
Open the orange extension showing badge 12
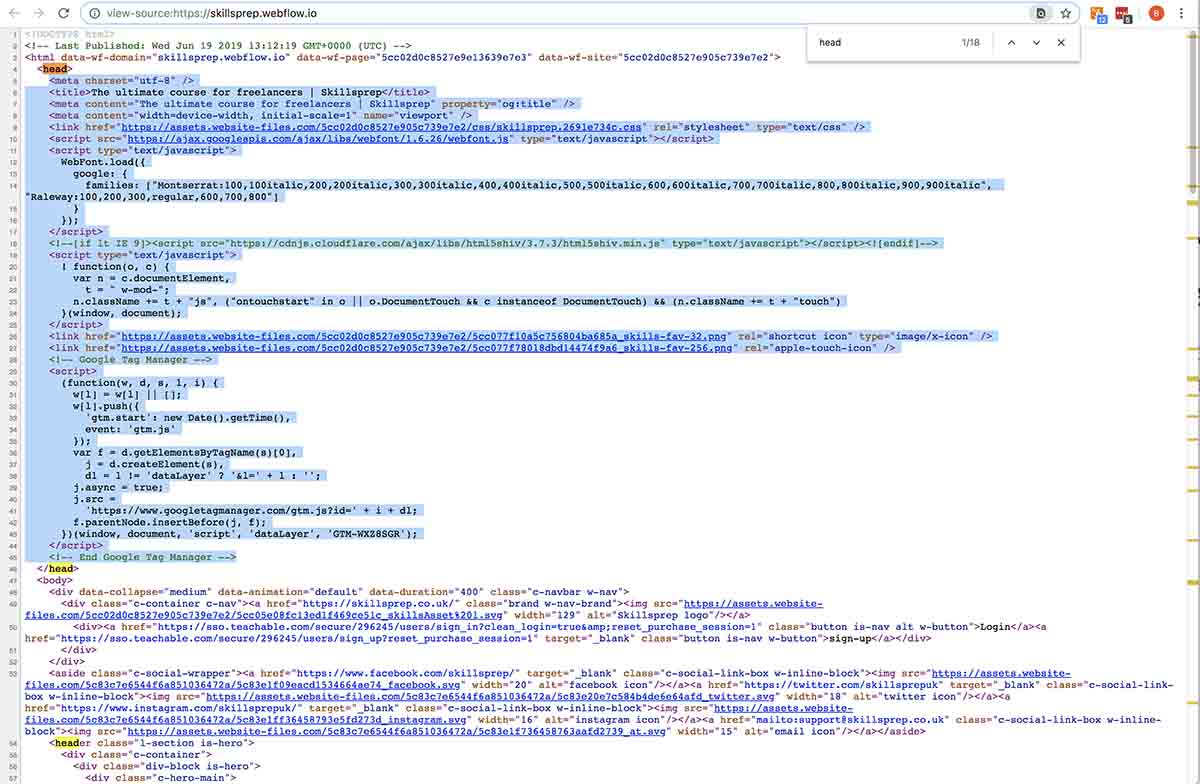click(1096, 14)
